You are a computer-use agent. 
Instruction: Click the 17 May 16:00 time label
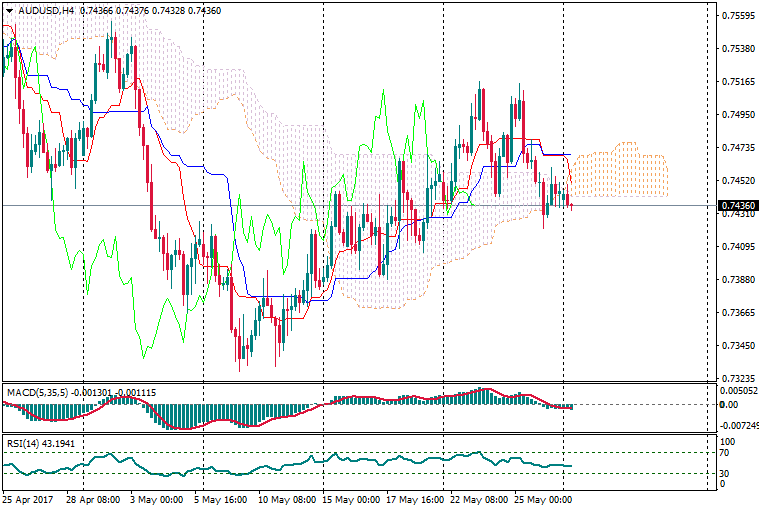(414, 498)
